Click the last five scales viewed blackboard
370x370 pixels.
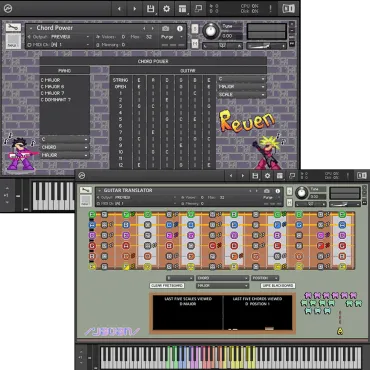point(188,313)
